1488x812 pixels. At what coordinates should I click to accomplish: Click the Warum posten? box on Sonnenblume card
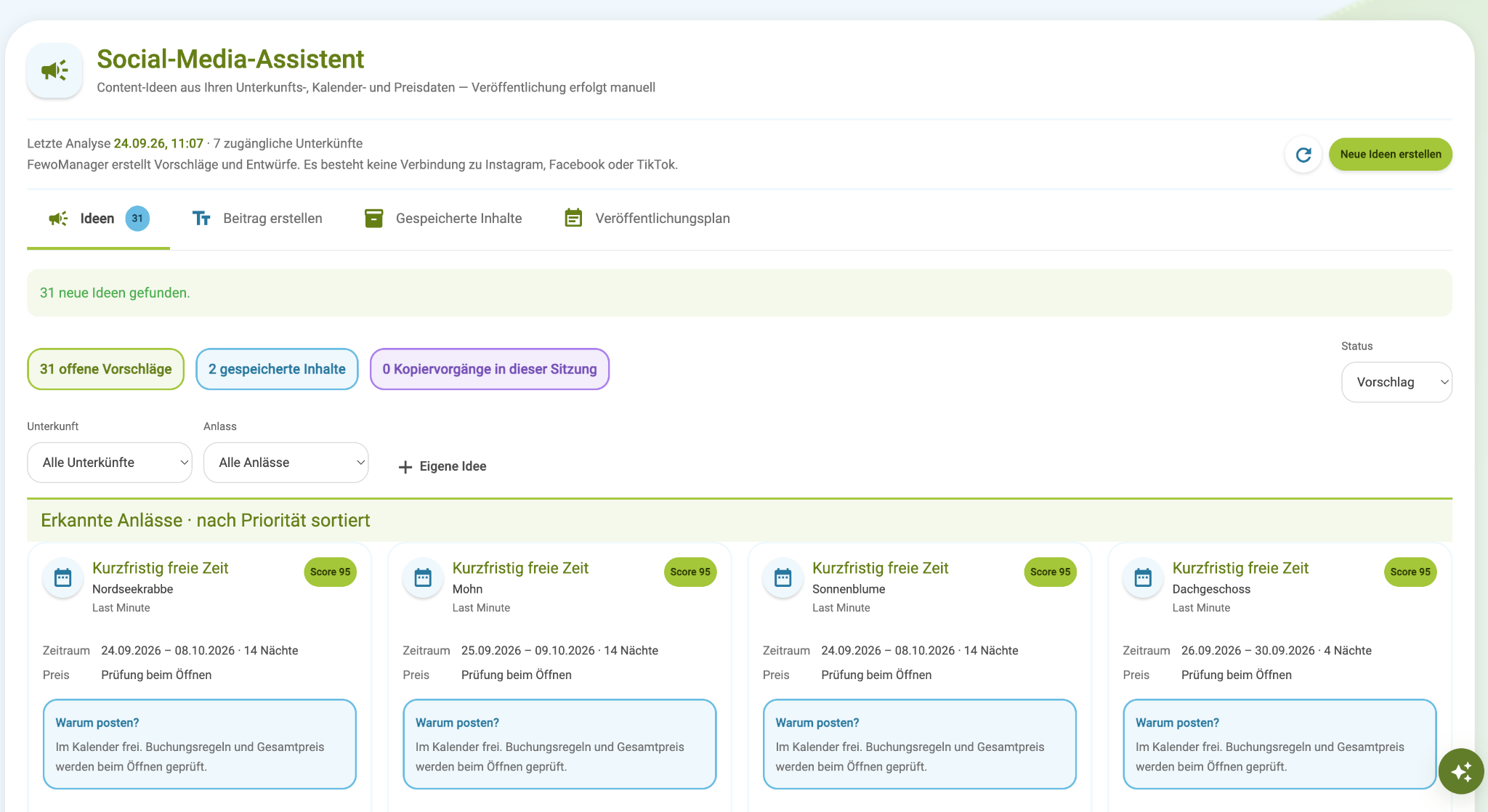pos(920,744)
